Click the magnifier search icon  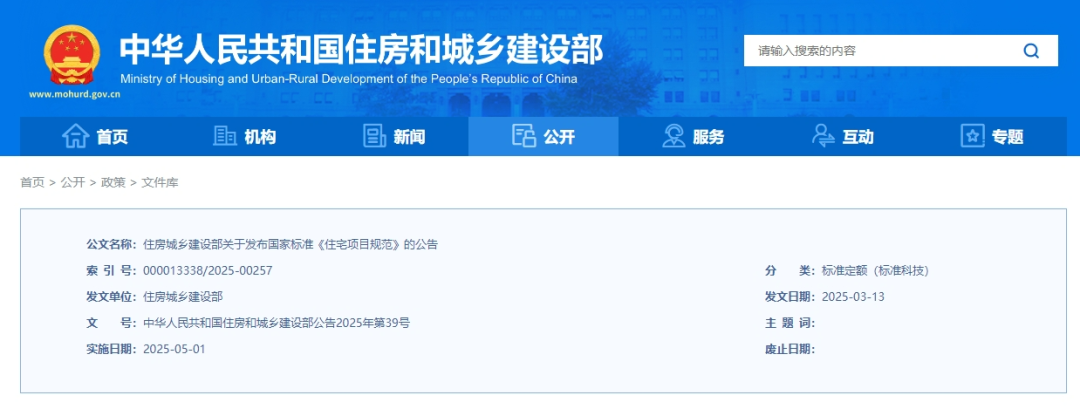1031,51
